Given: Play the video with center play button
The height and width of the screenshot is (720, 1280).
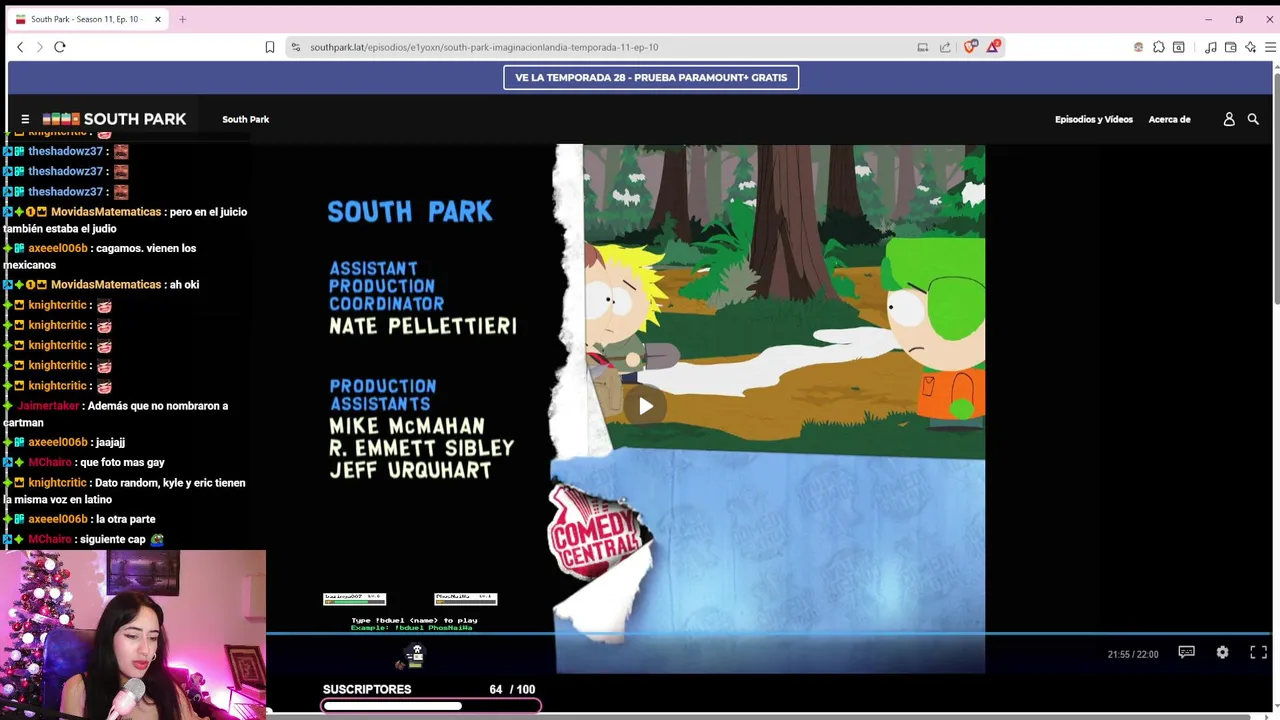Looking at the screenshot, I should (x=646, y=406).
